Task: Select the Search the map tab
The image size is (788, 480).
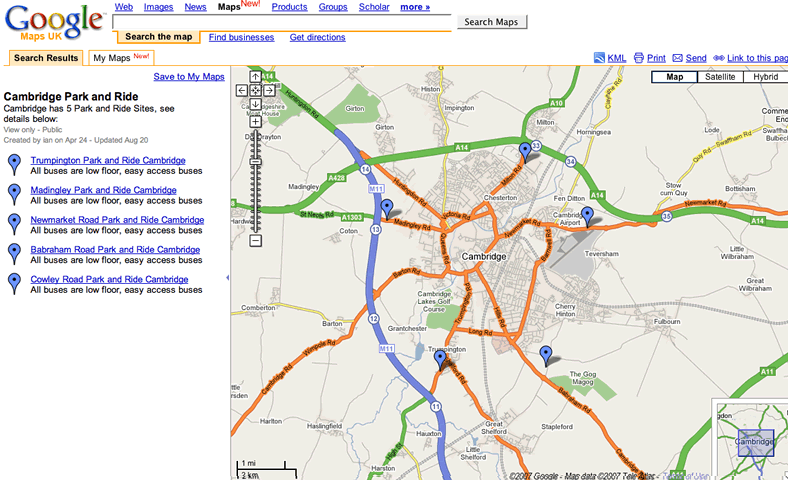Action: tap(158, 37)
